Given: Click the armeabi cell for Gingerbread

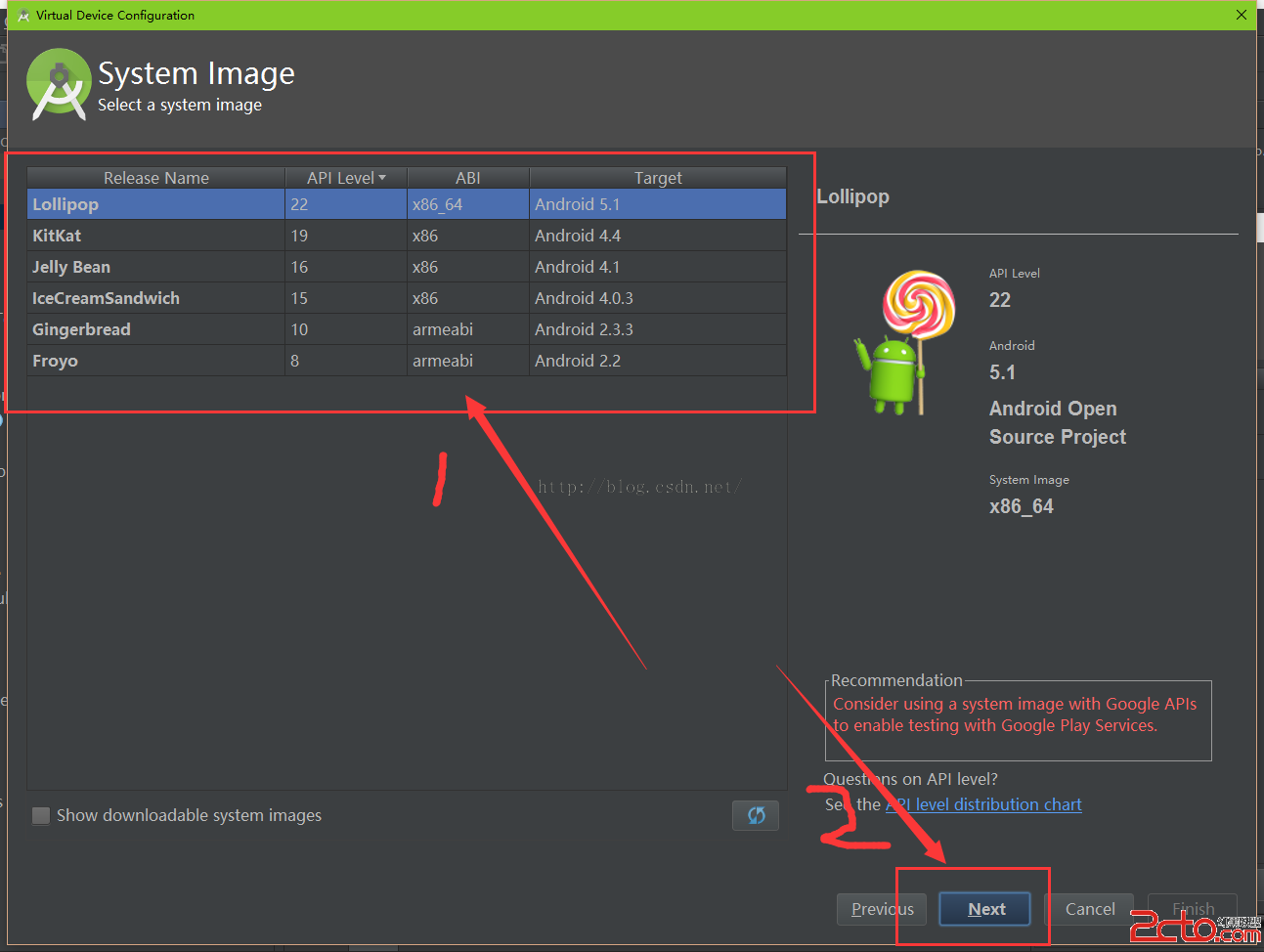Looking at the screenshot, I should pos(468,329).
